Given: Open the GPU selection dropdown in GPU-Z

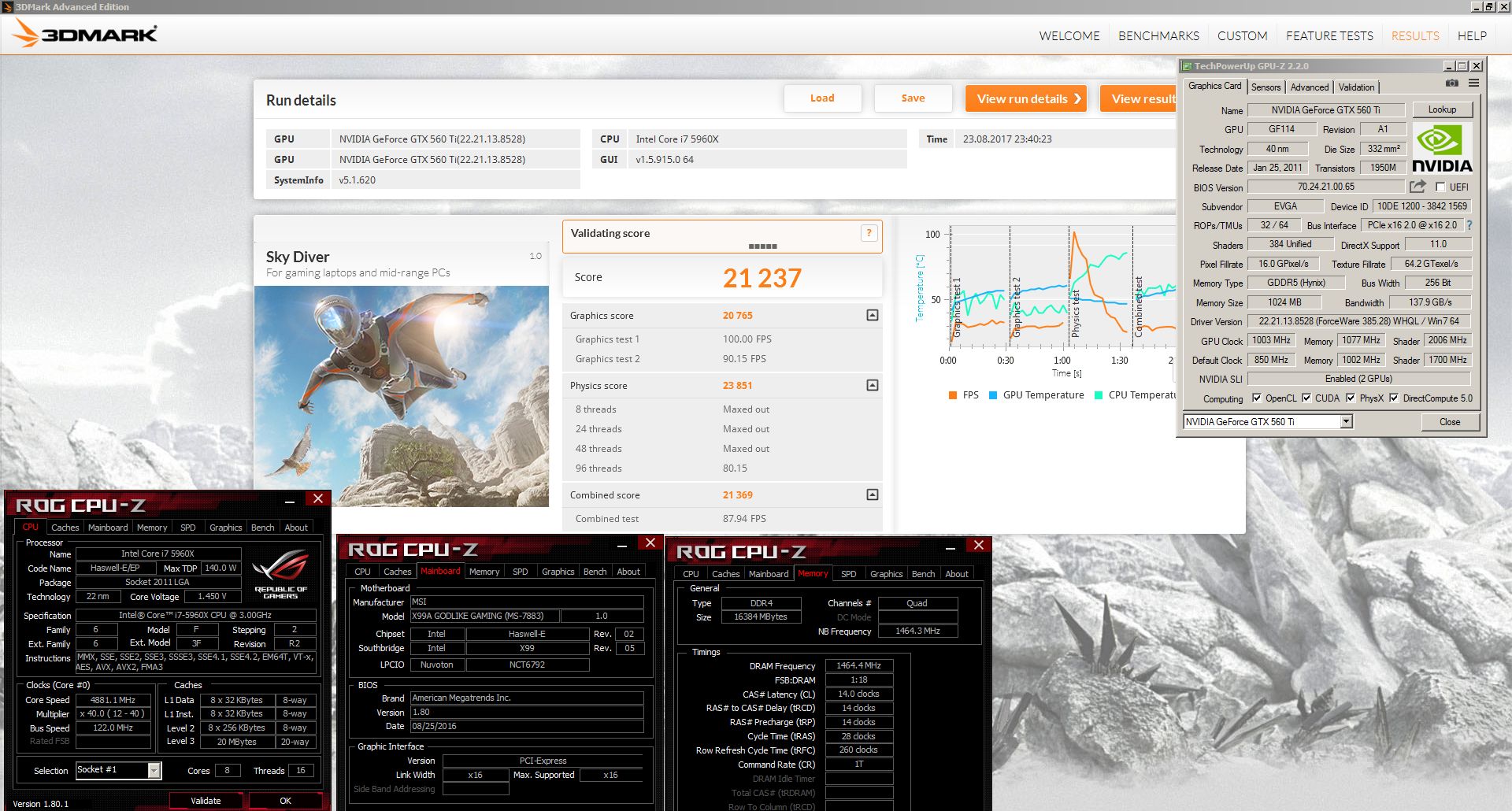Looking at the screenshot, I should [x=1346, y=422].
